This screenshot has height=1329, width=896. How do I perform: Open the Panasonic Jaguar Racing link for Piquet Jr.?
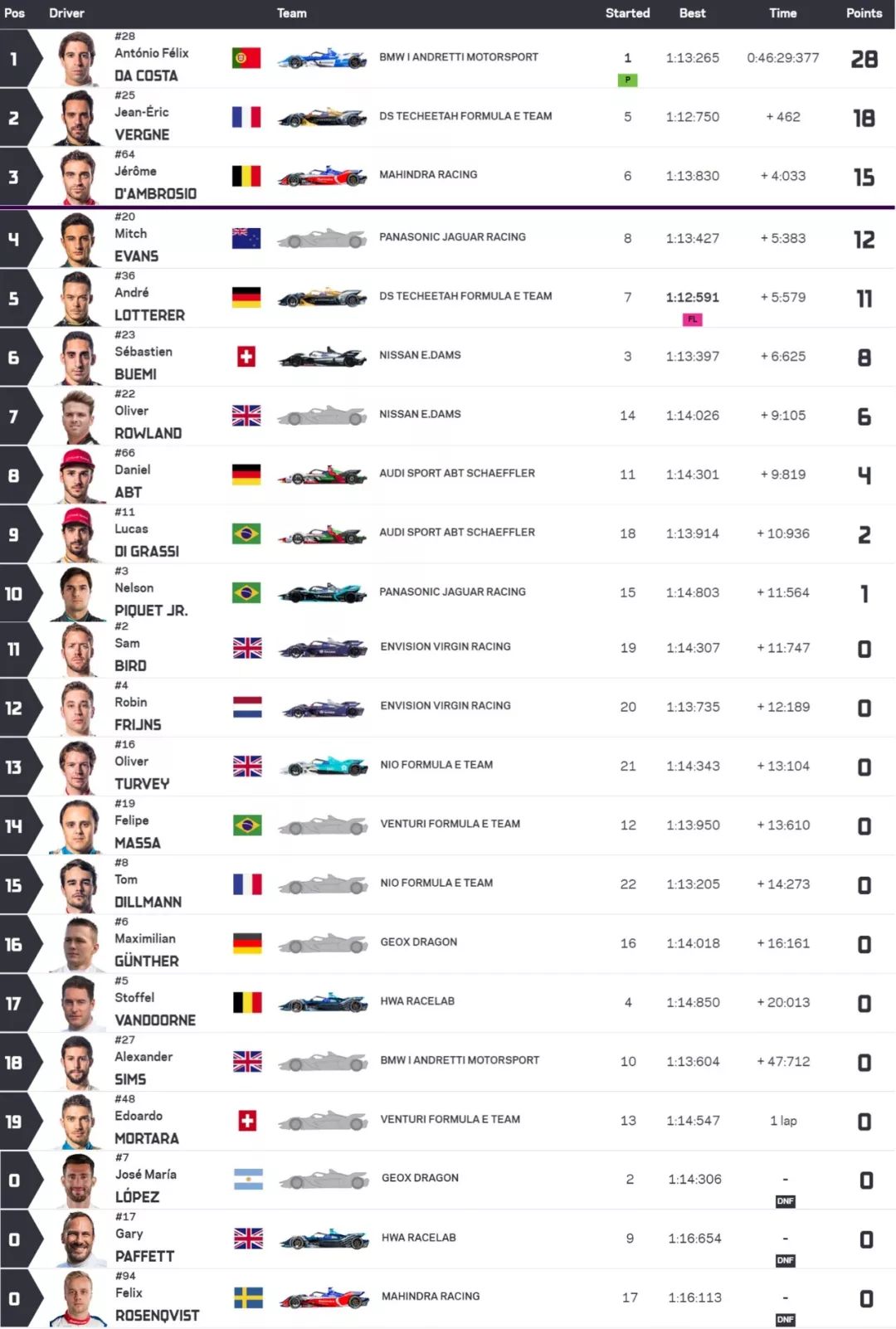tap(452, 592)
